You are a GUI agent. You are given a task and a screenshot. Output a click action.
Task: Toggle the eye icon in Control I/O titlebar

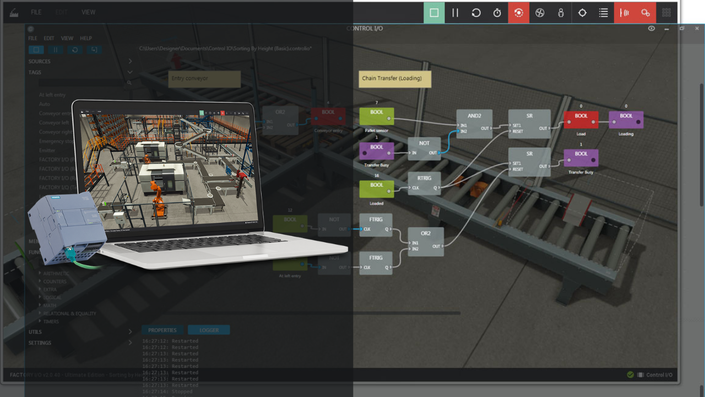651,28
